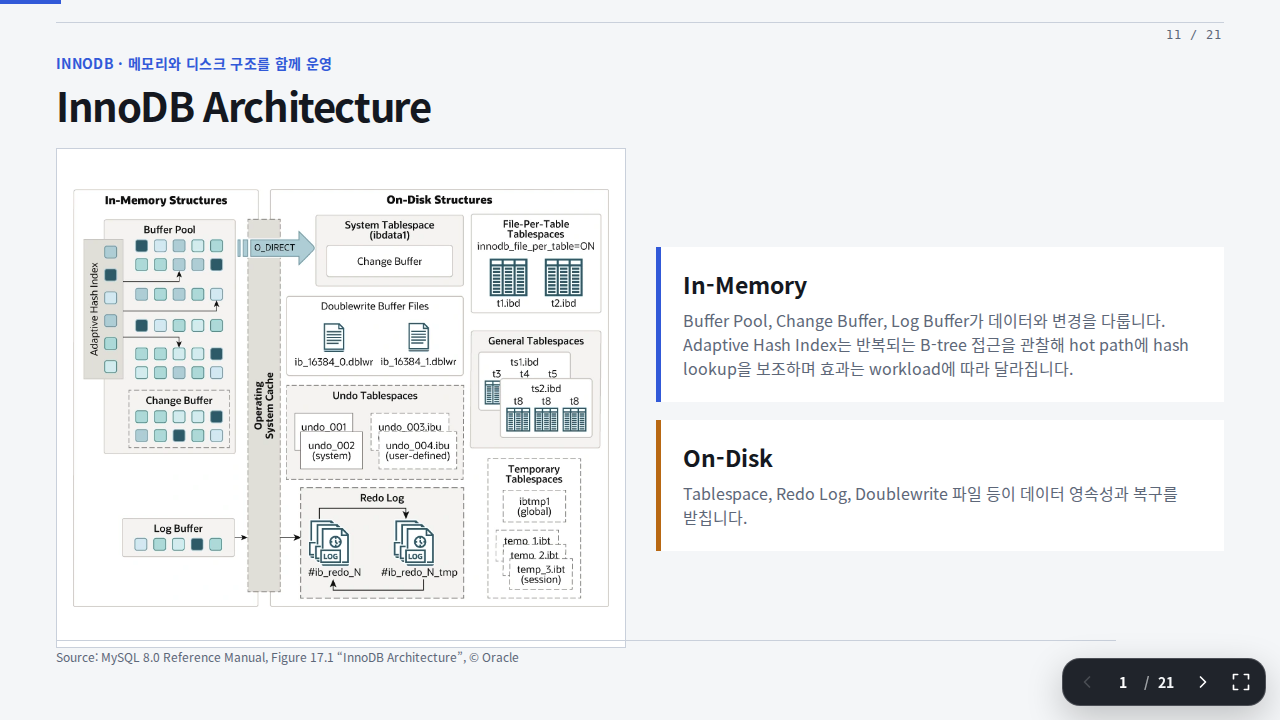Click the ib_16384_0.dblwr file icon
1280x720 pixels.
tap(333, 338)
